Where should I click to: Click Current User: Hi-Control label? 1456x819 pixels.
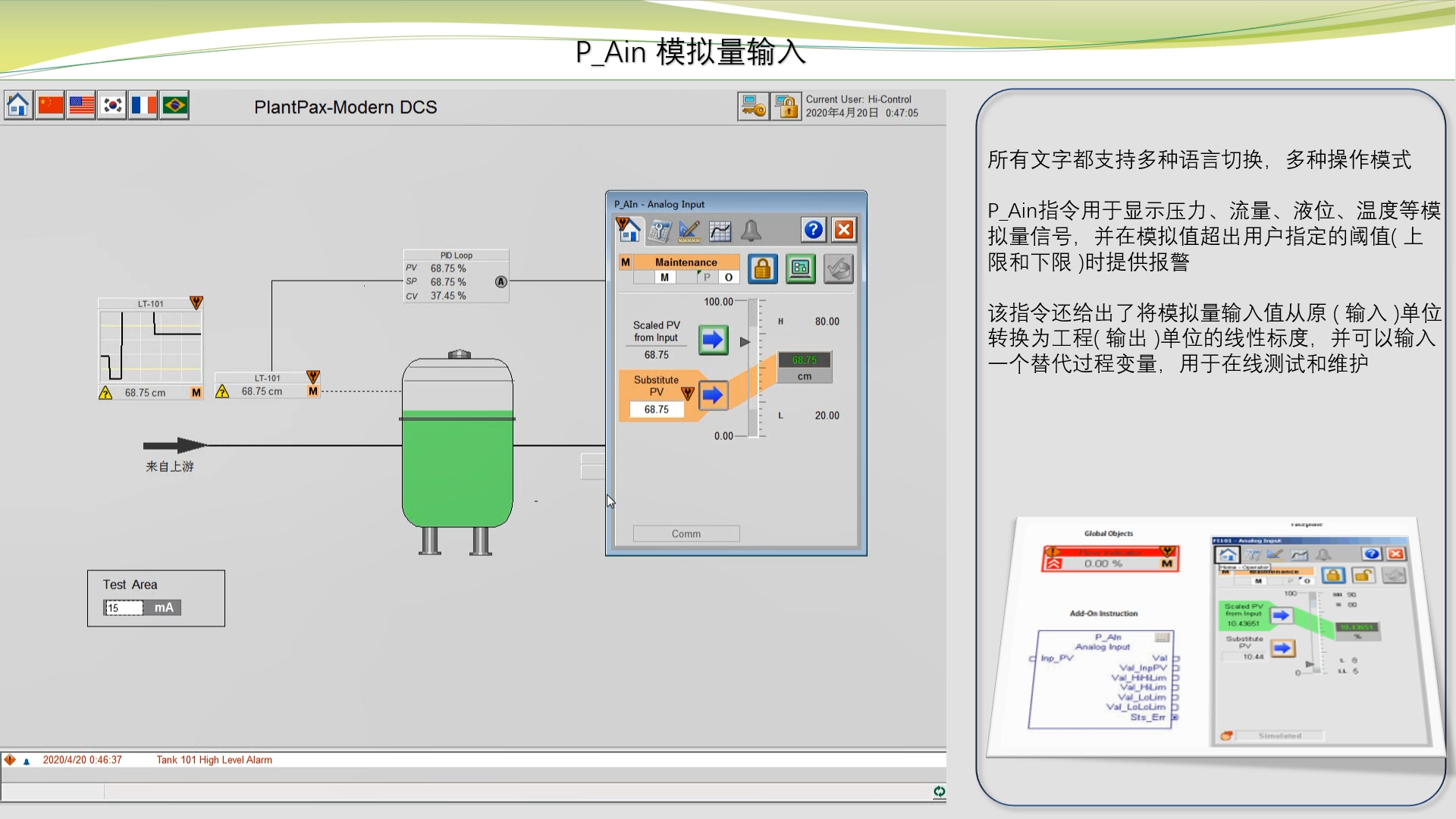[x=858, y=99]
